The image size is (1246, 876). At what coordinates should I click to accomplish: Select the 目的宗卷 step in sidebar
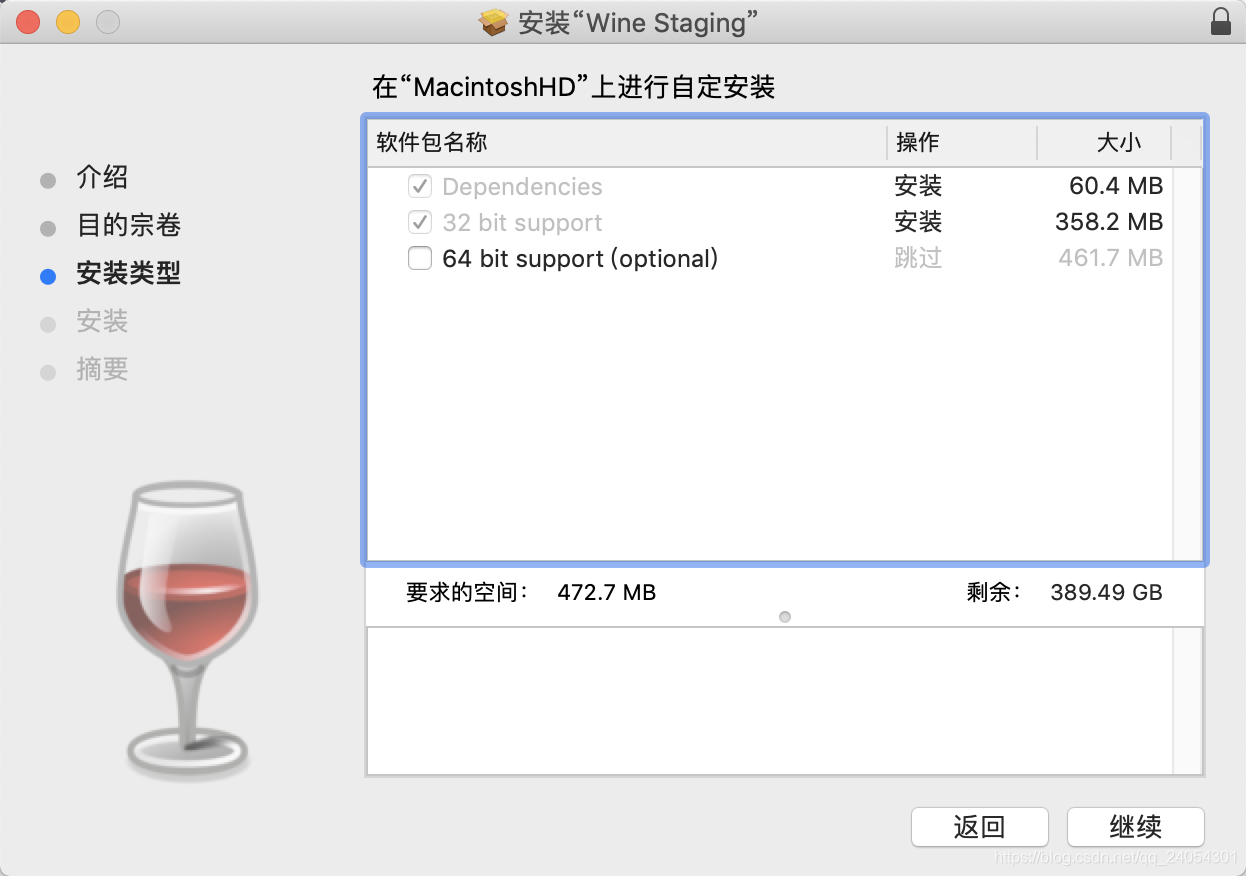128,226
